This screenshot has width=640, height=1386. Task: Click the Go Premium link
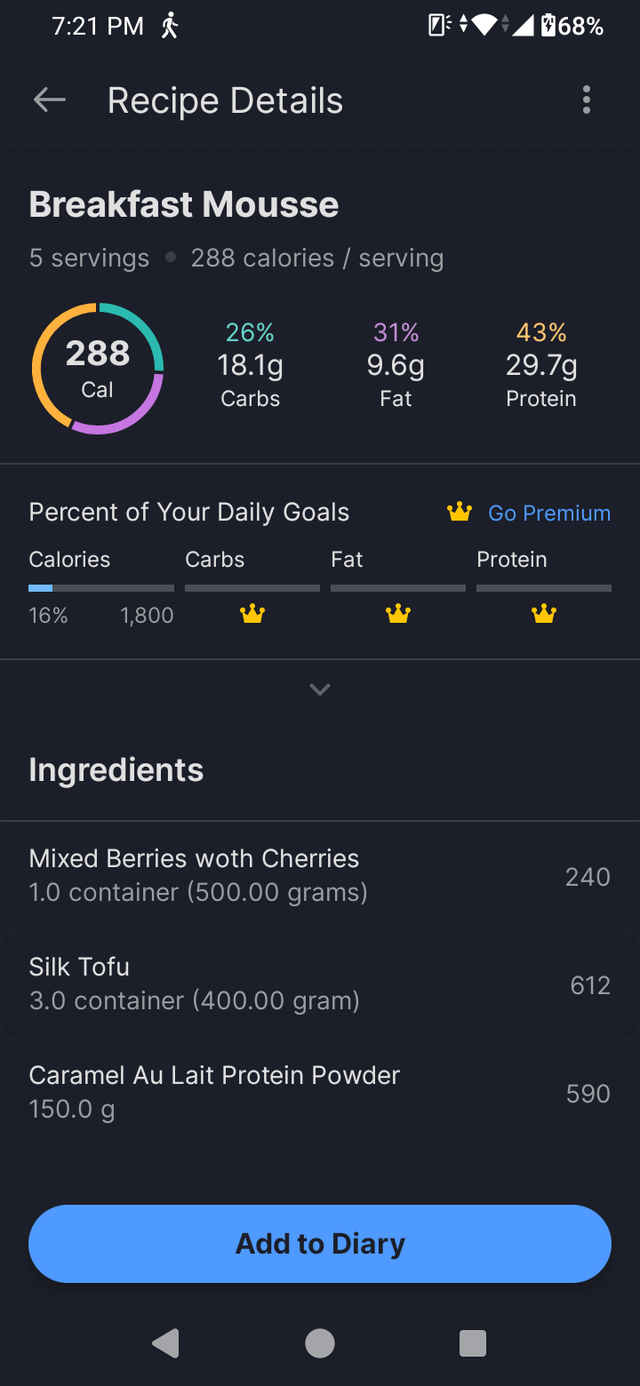click(x=549, y=513)
